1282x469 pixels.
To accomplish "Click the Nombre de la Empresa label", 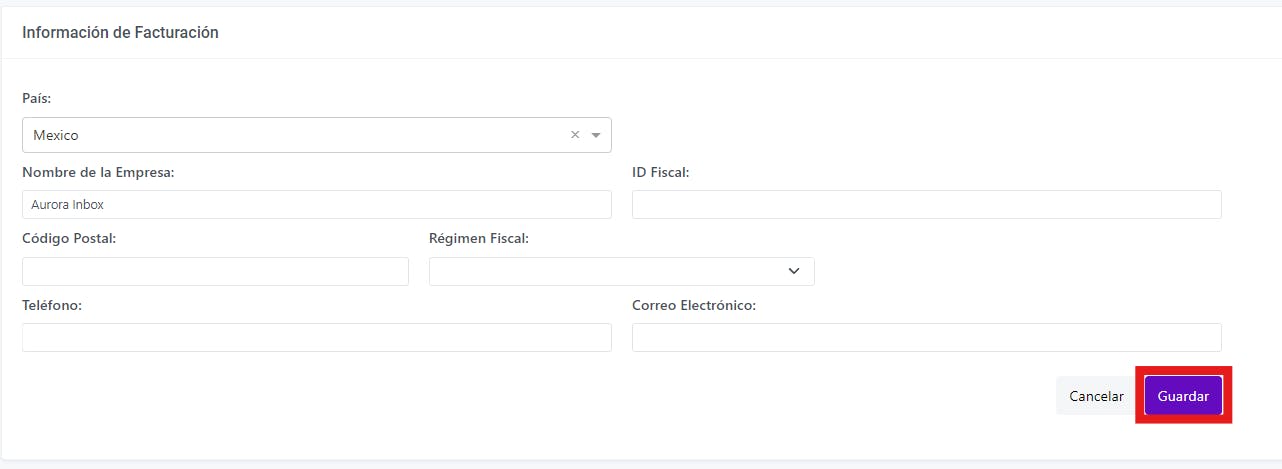I will point(98,172).
